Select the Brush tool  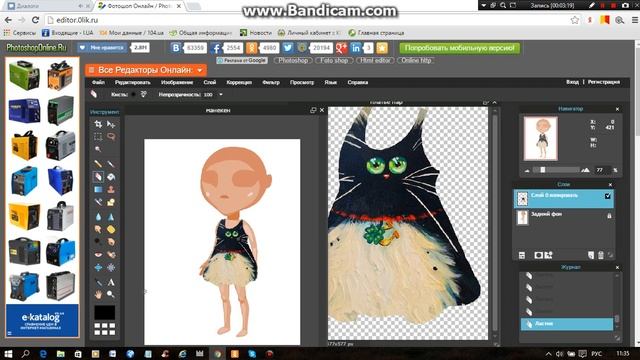point(111,164)
